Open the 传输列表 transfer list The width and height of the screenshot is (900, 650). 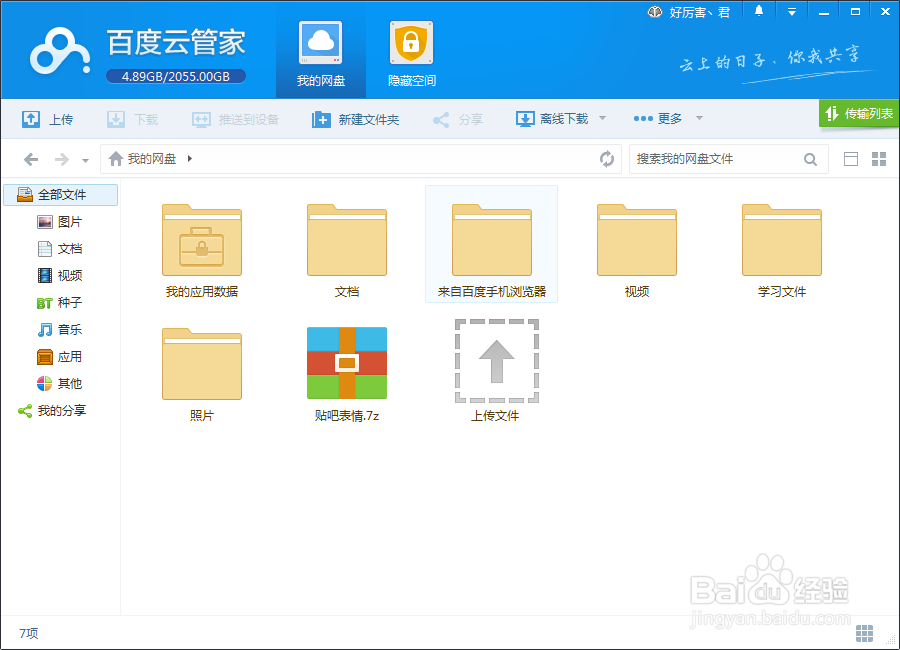click(859, 114)
